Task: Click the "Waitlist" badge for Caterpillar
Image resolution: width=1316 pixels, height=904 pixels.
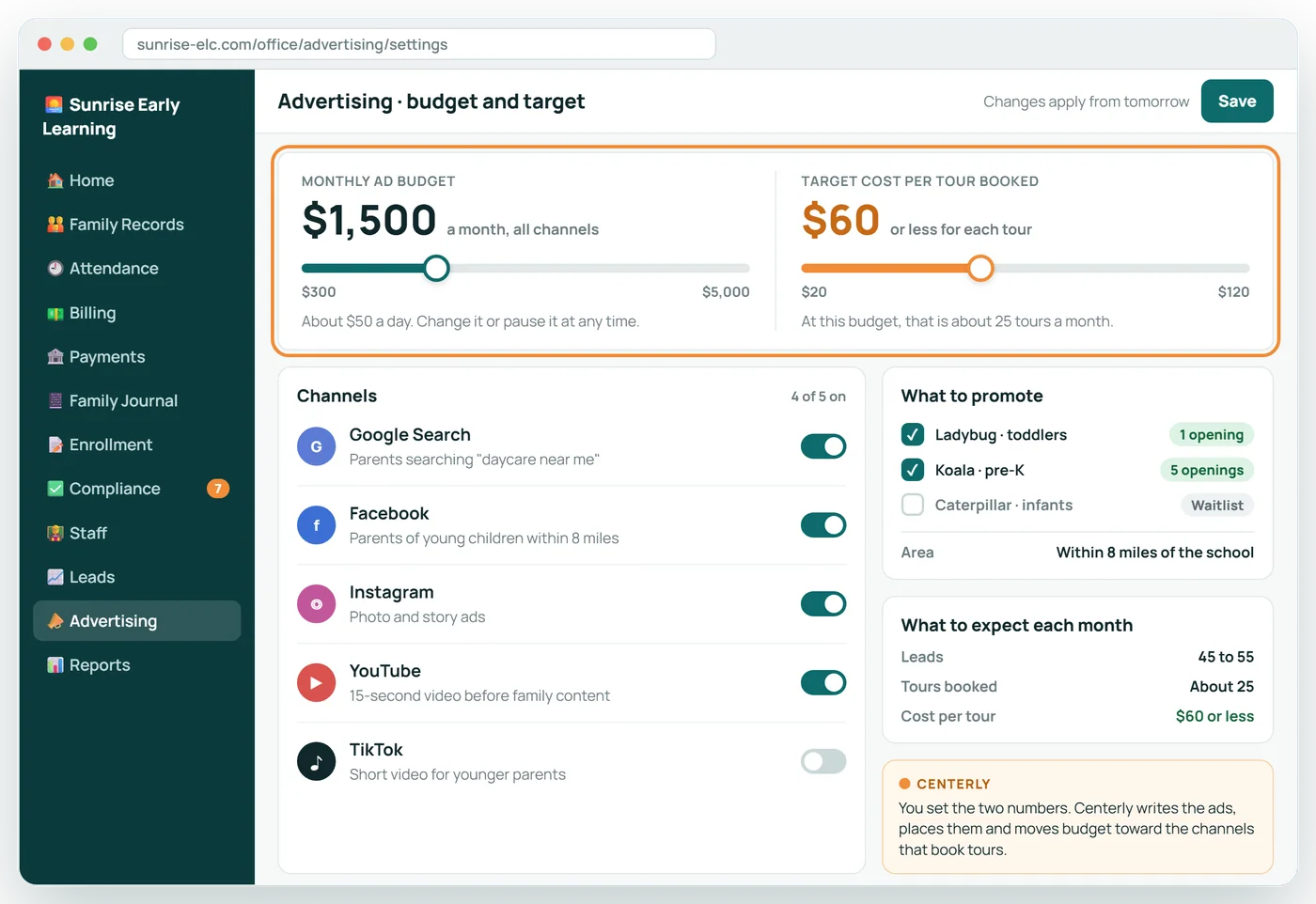Action: [x=1217, y=506]
